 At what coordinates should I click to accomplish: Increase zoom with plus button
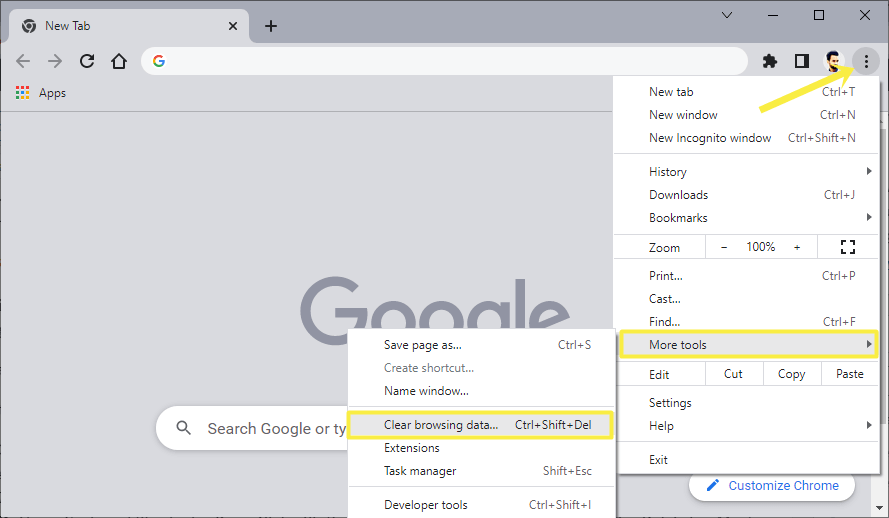(x=797, y=247)
